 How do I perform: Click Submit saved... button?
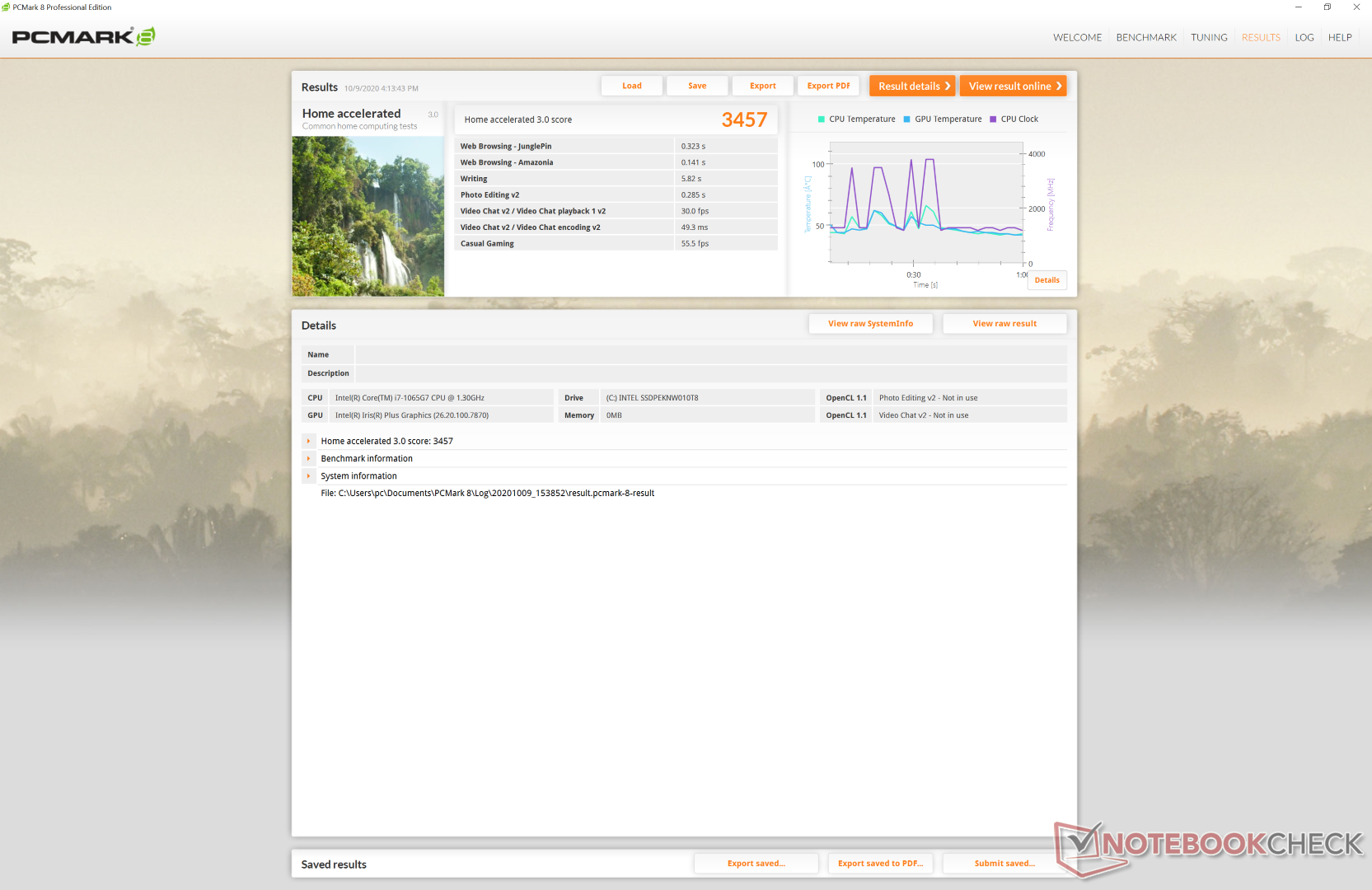click(1004, 864)
